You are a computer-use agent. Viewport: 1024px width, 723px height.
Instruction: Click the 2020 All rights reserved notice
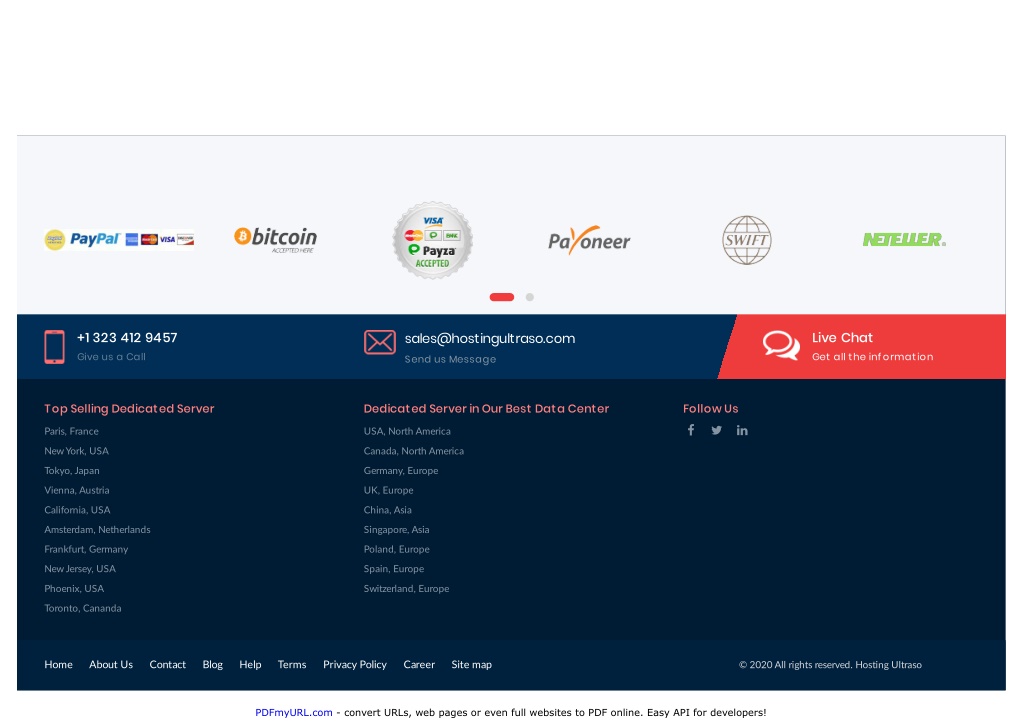(830, 665)
